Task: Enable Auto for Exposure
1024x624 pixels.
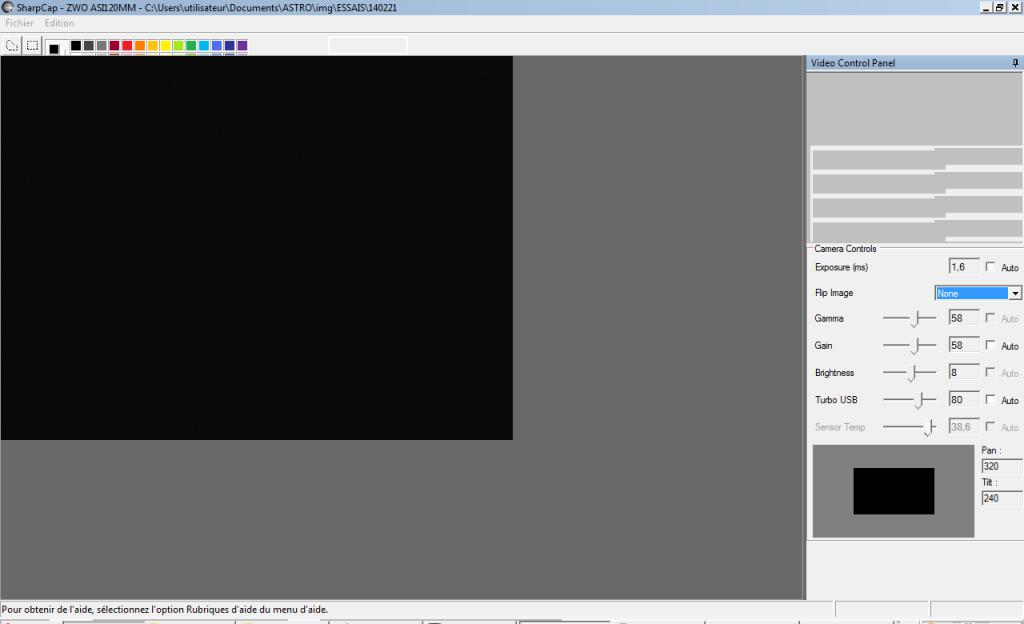Action: click(990, 266)
